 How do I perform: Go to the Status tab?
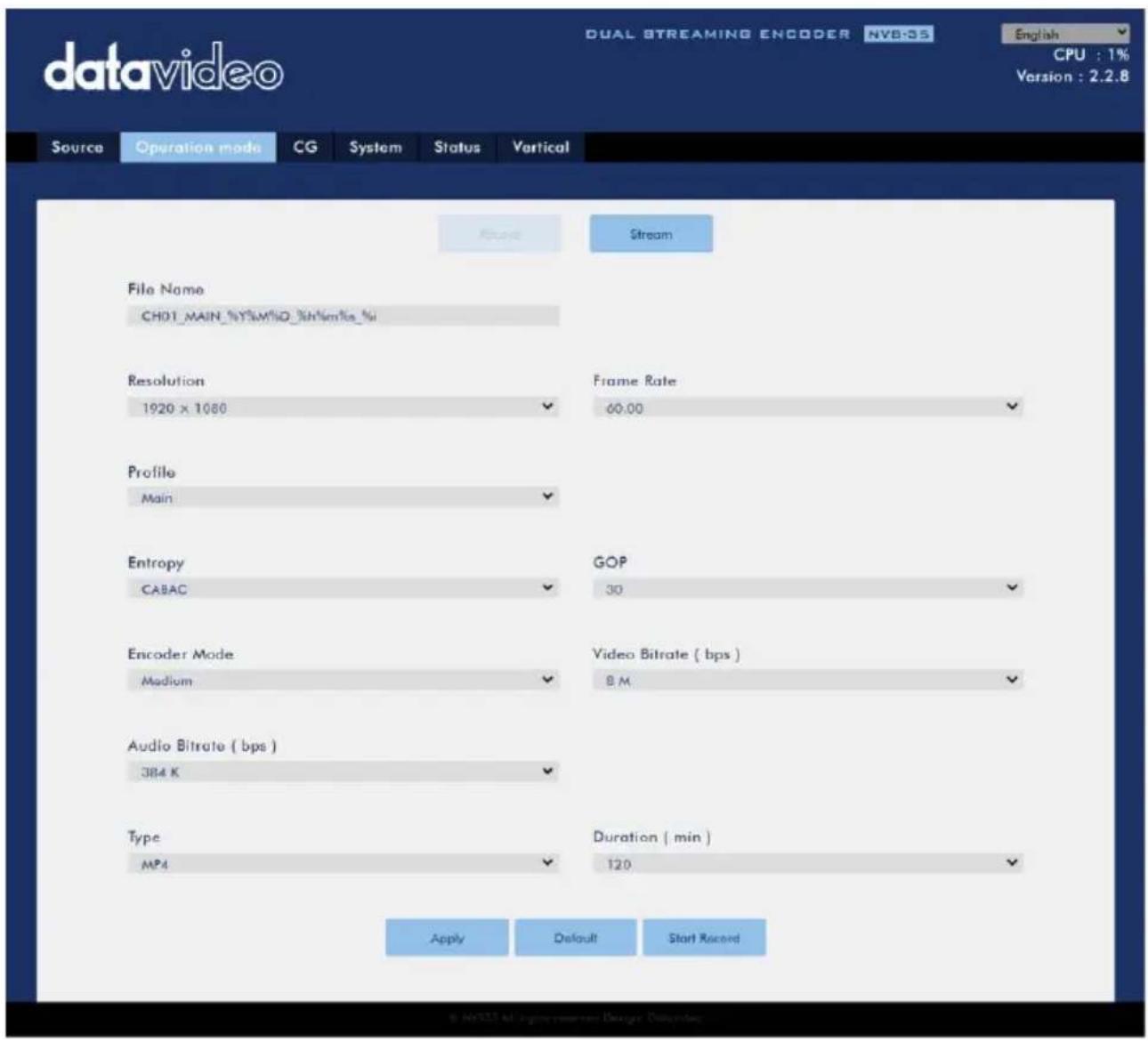coord(457,148)
